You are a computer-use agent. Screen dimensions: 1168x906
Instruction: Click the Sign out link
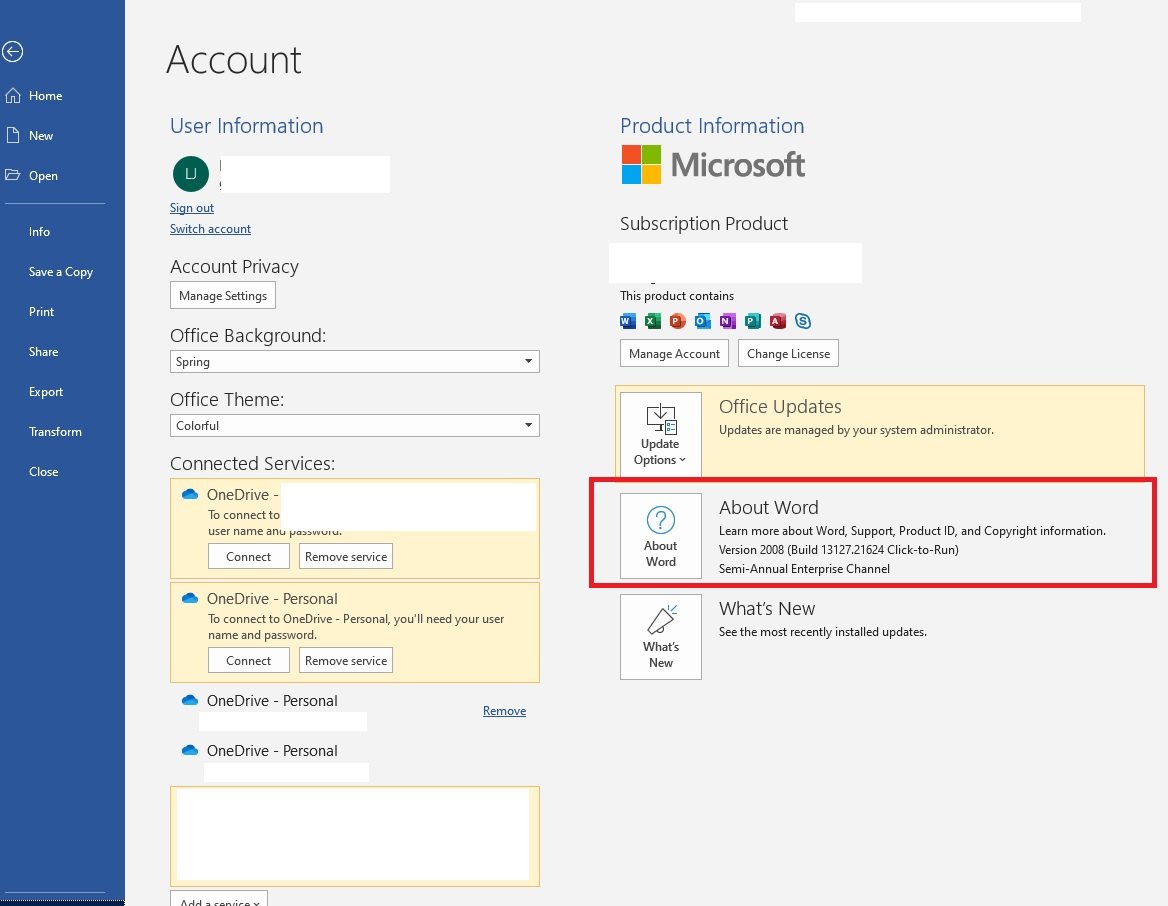pos(191,208)
